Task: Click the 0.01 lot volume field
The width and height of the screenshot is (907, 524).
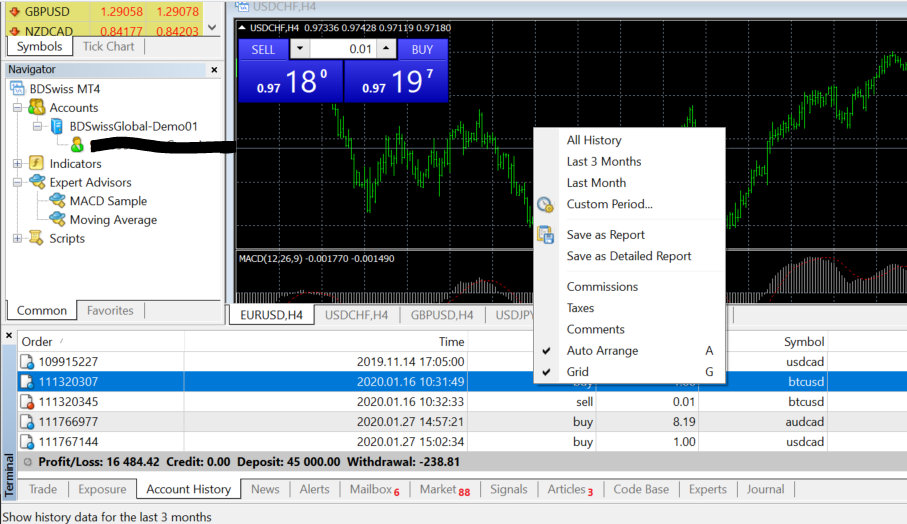Action: (353, 50)
